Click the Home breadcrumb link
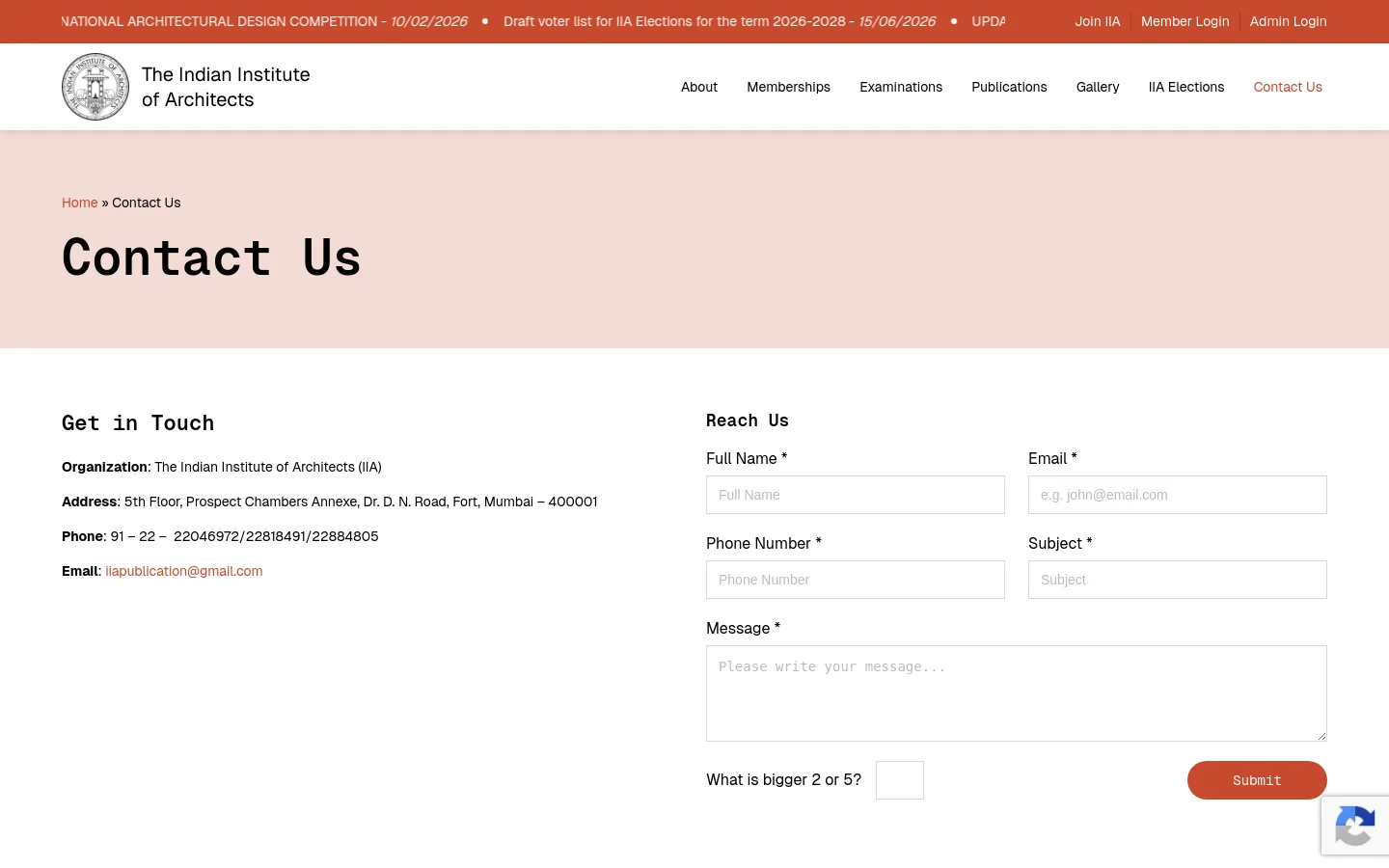Image resolution: width=1389 pixels, height=868 pixels. pyautogui.click(x=79, y=203)
